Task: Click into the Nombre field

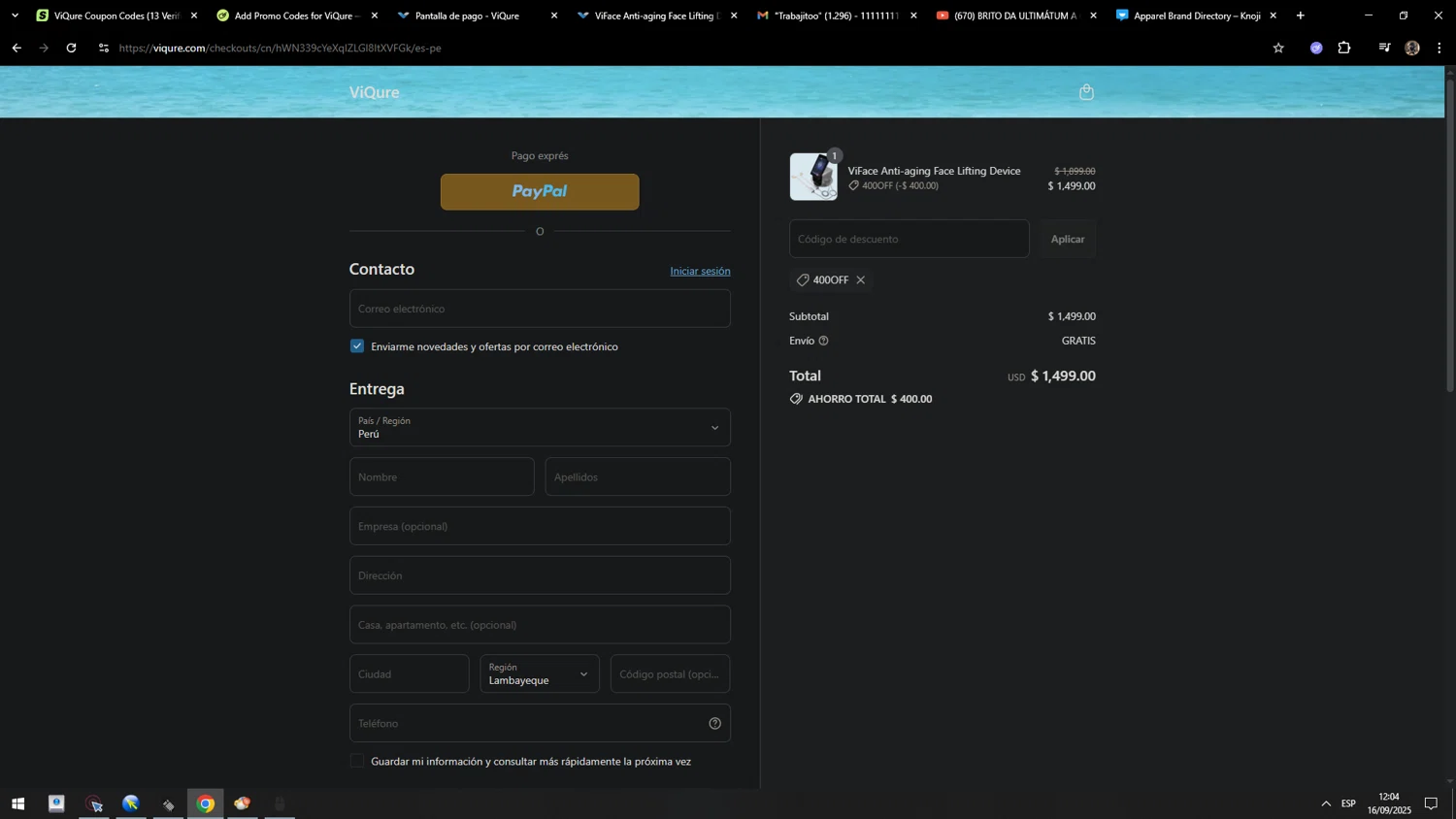Action: 442,476
